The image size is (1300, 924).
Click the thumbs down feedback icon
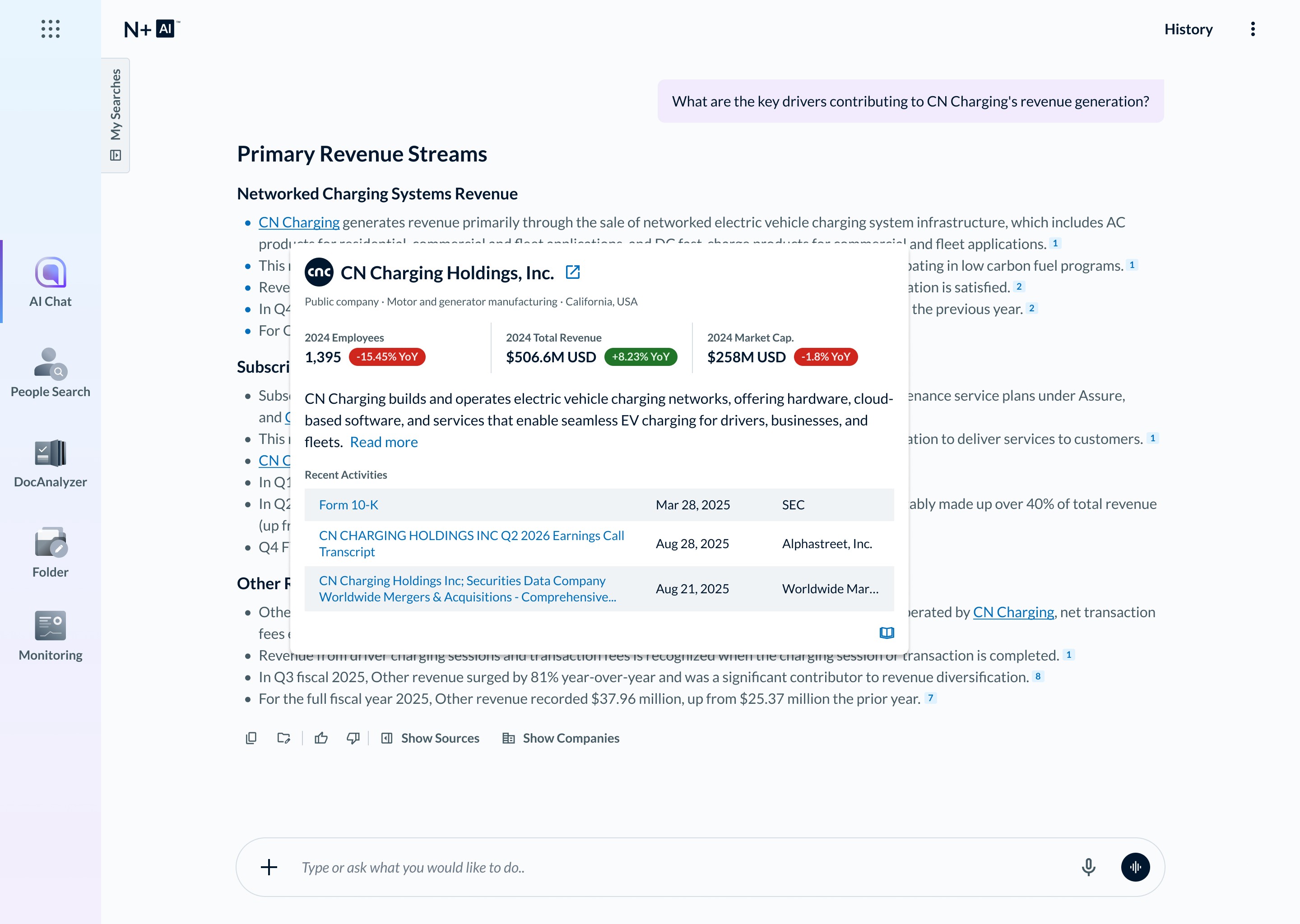(x=353, y=738)
